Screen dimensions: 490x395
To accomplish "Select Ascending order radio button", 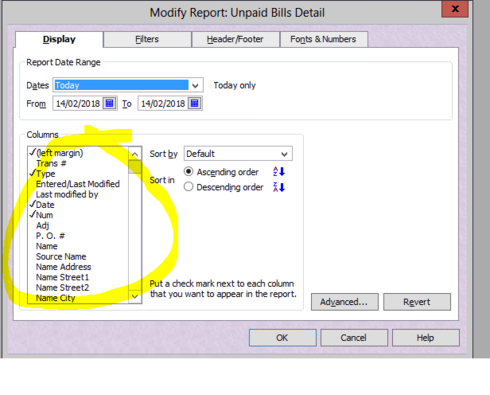I will click(188, 172).
